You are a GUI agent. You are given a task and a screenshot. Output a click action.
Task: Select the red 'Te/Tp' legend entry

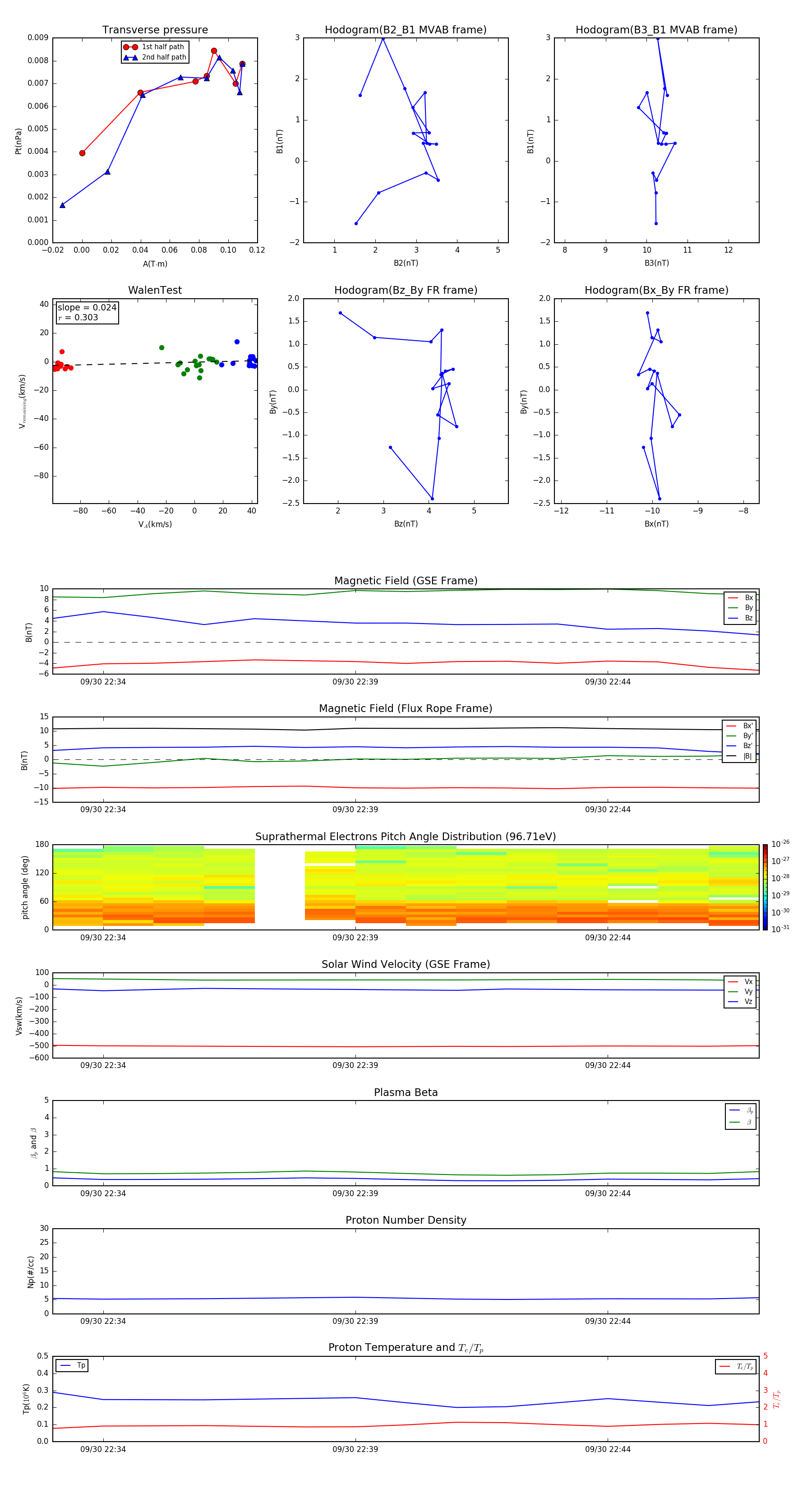(737, 1367)
